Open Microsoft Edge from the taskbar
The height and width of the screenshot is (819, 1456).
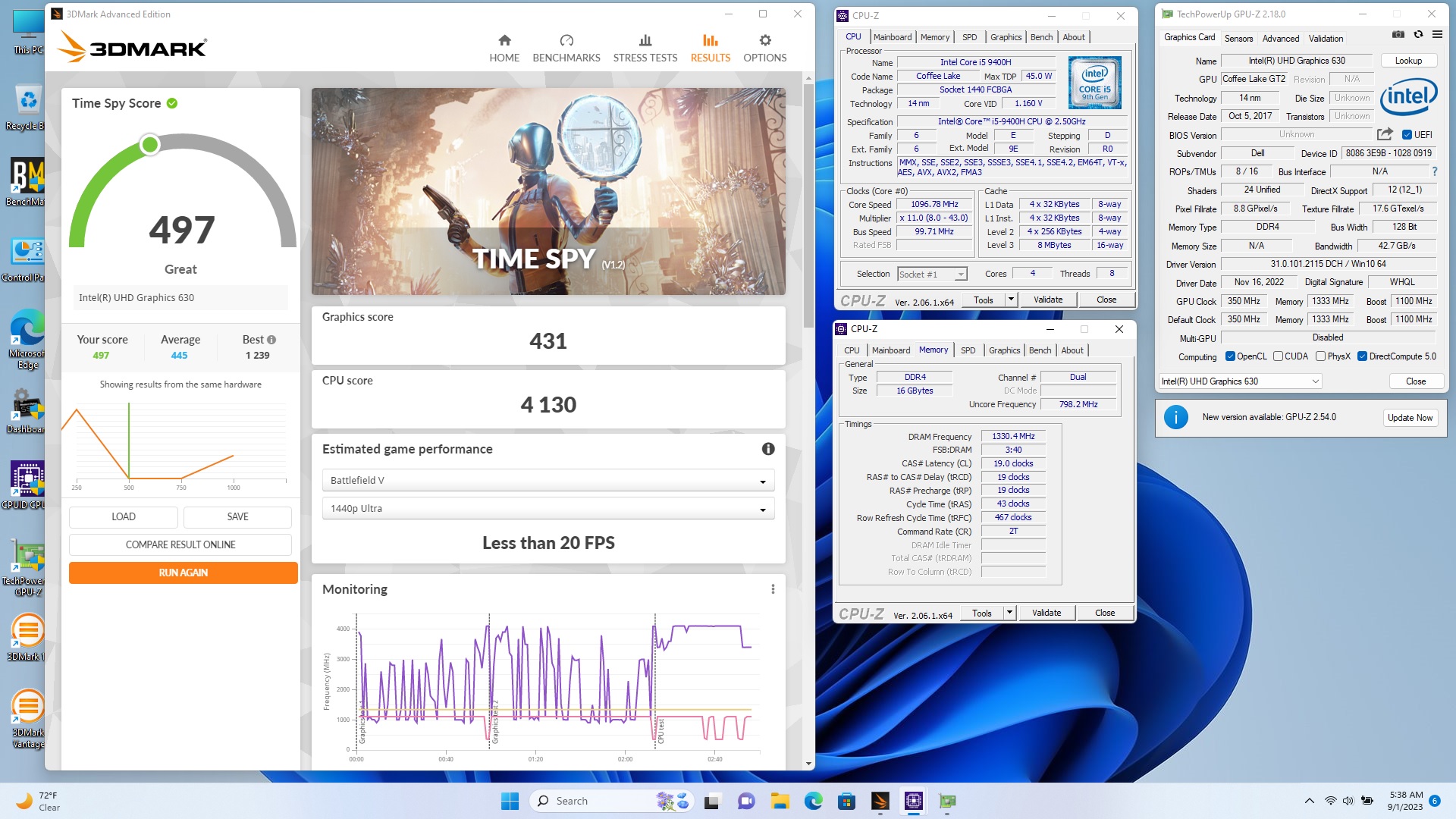814,801
